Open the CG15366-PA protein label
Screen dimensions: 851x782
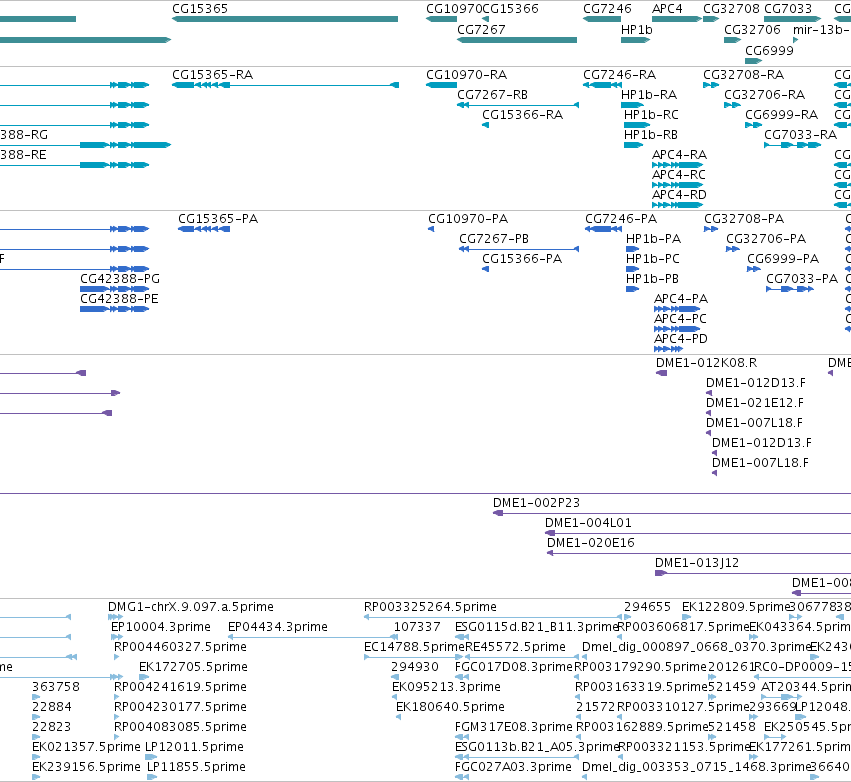pos(522,259)
